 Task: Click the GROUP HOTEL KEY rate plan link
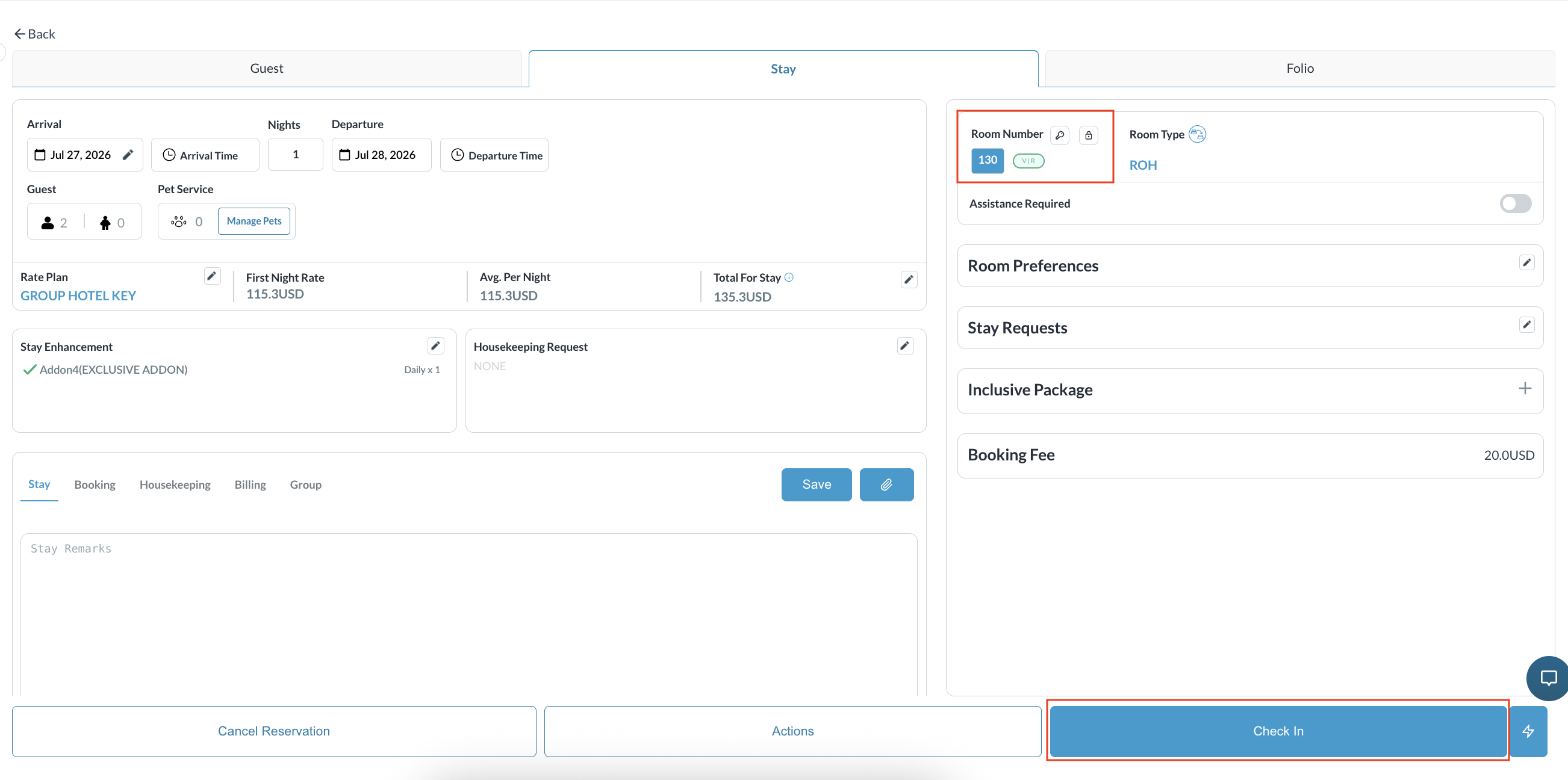coord(78,296)
